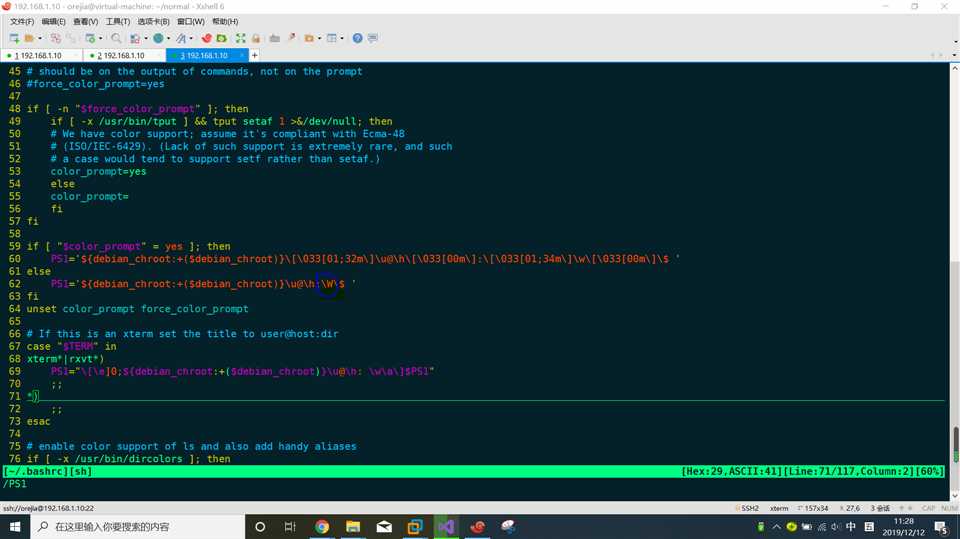Click the window layout toolbar icon
Viewport: 960px width, 539px height.
click(x=331, y=38)
